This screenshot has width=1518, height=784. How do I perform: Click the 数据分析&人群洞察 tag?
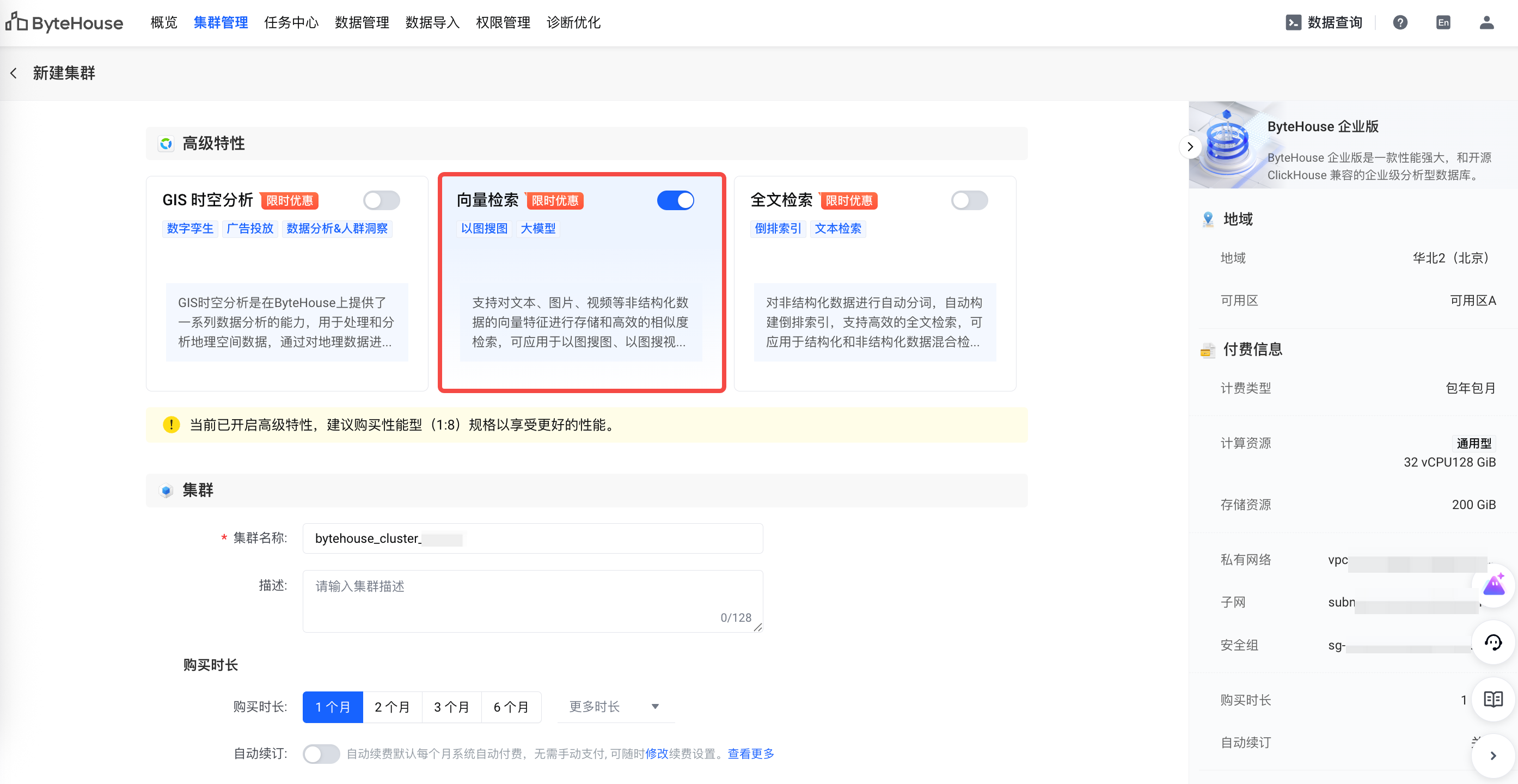pyautogui.click(x=337, y=229)
